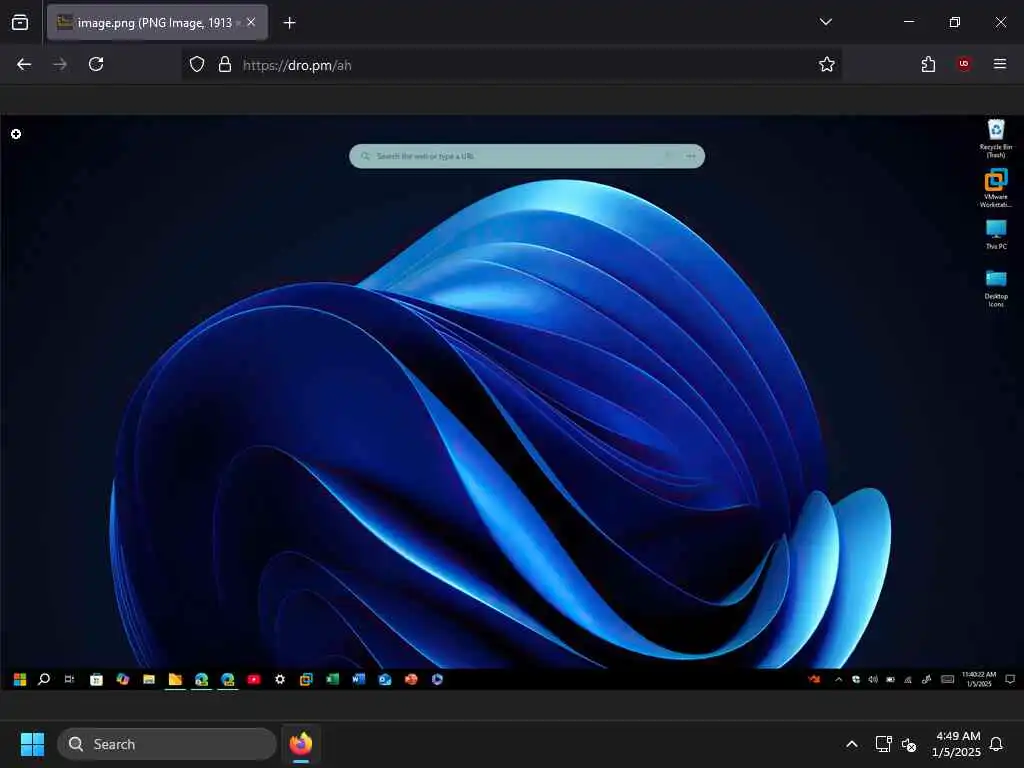Open the Firefox application menu
Image resolution: width=1024 pixels, height=768 pixels.
[x=1000, y=64]
